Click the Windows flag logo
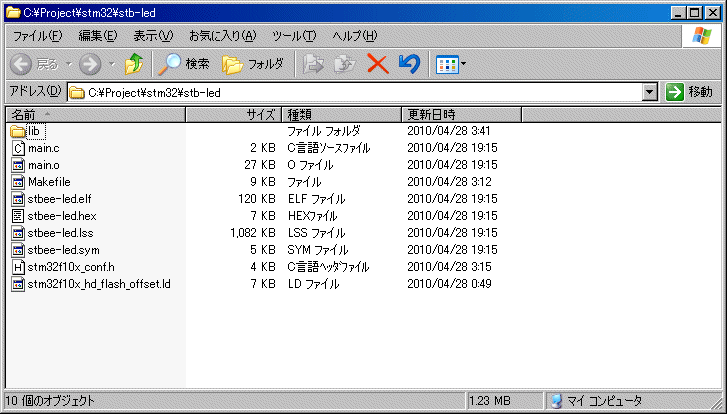 701,36
